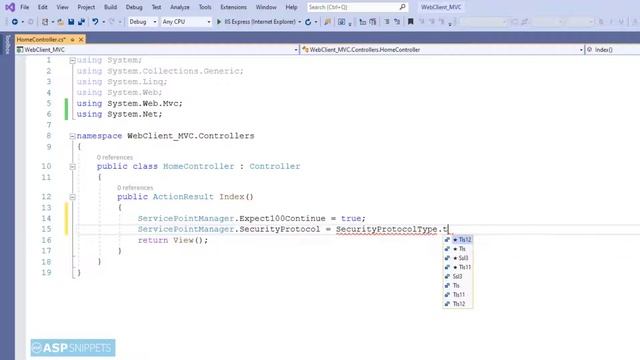Click the browser Refresh icon in toolbar
Viewport: 640px width, 360px height.
coord(308,22)
